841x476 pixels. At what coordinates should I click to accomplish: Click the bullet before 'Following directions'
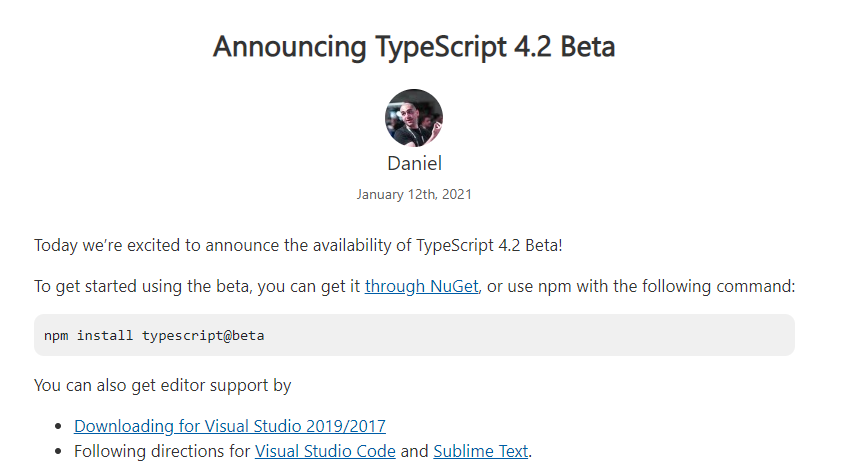[x=60, y=452]
